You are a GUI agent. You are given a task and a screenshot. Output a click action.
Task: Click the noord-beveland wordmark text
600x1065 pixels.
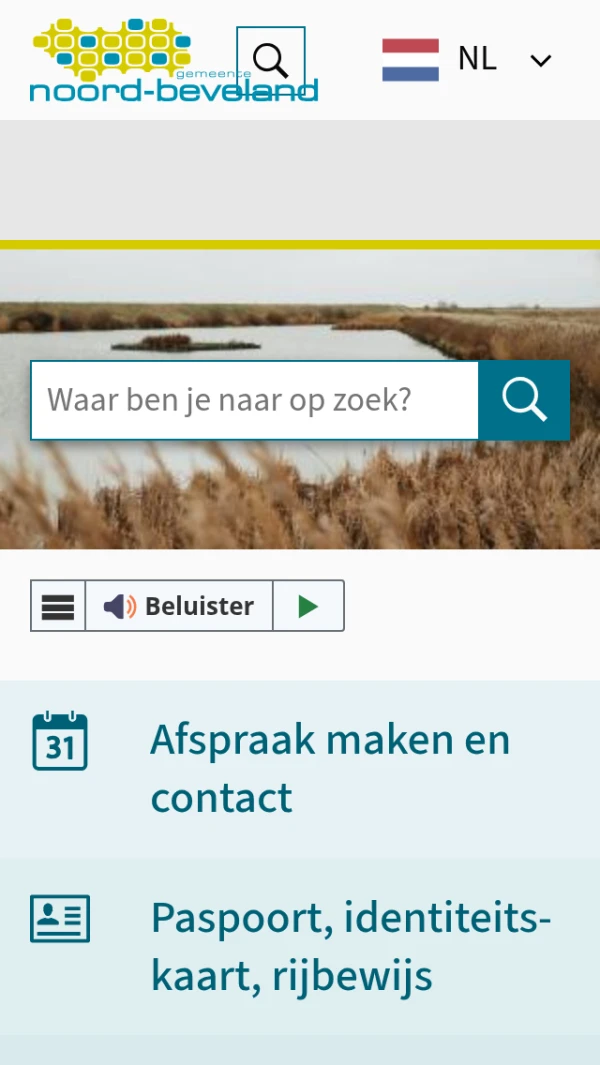174,90
